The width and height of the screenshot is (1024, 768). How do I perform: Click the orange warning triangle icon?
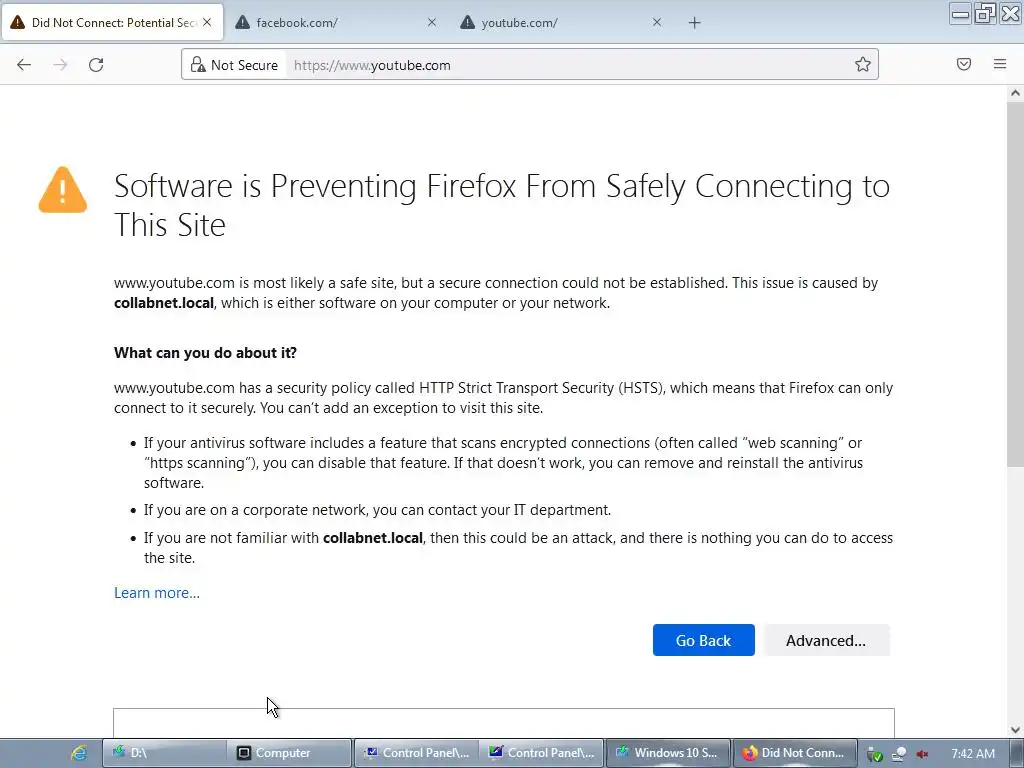[63, 190]
